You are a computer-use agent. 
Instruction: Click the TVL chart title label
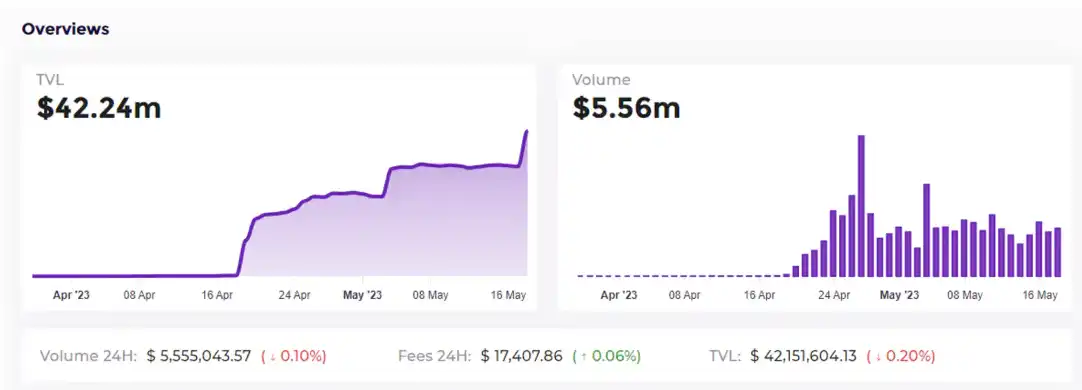pyautogui.click(x=50, y=79)
